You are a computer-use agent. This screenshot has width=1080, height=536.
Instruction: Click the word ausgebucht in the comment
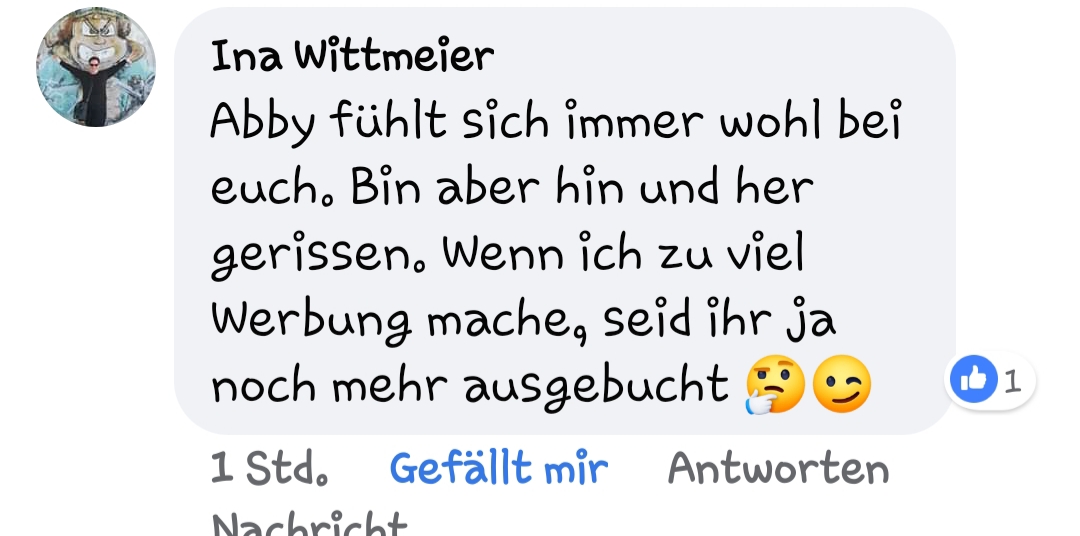596,386
